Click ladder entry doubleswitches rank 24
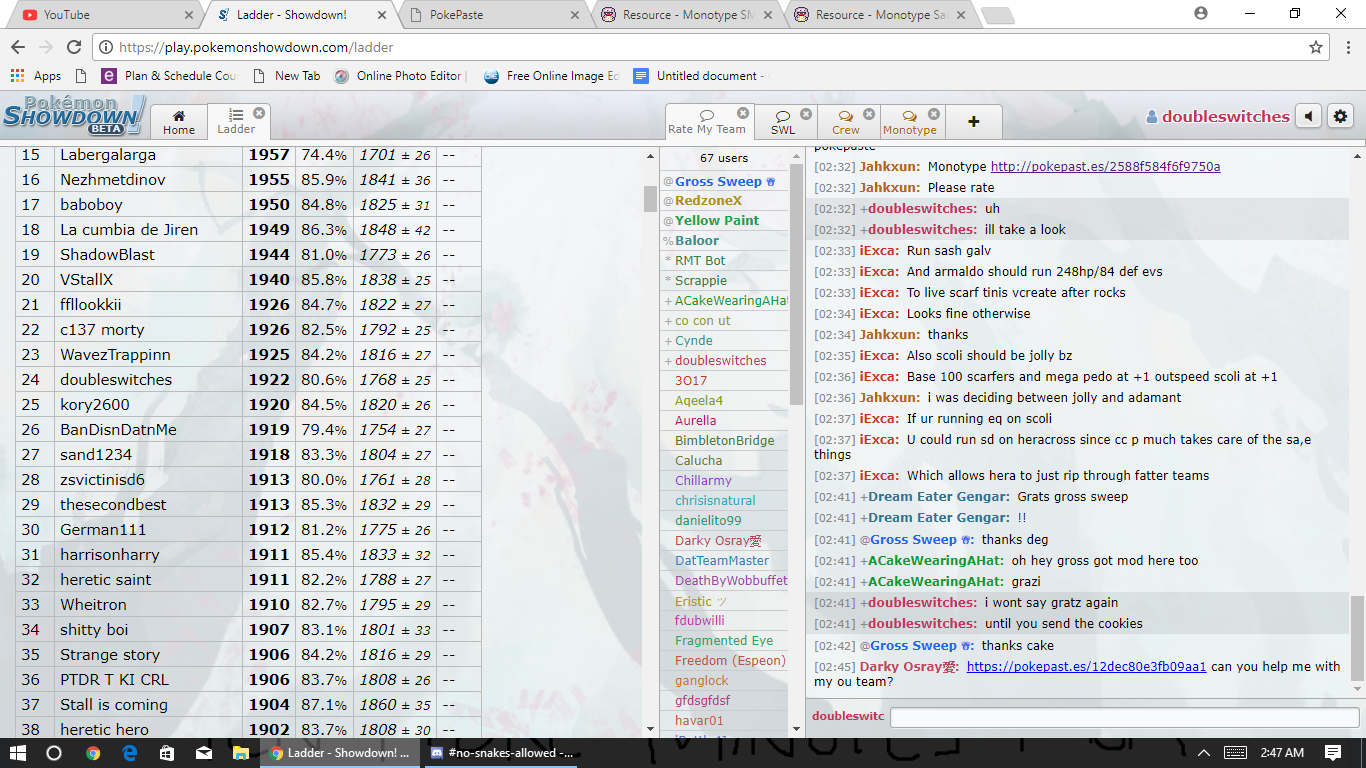 pos(116,380)
